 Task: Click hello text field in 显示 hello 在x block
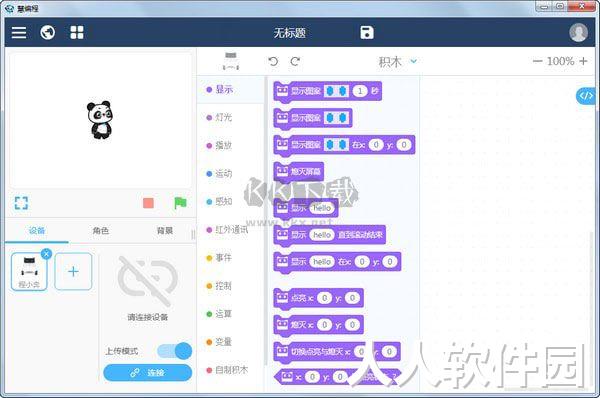321,261
